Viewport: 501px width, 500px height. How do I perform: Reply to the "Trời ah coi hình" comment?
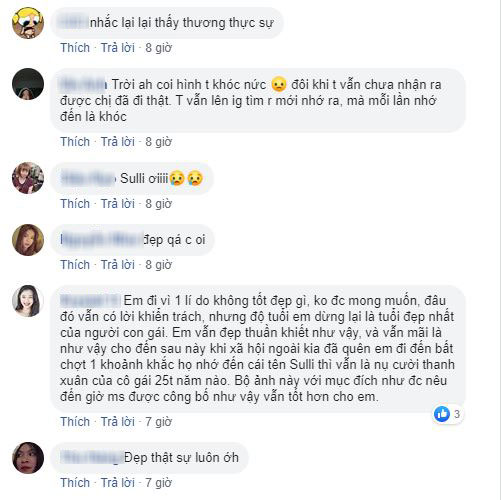[118, 142]
